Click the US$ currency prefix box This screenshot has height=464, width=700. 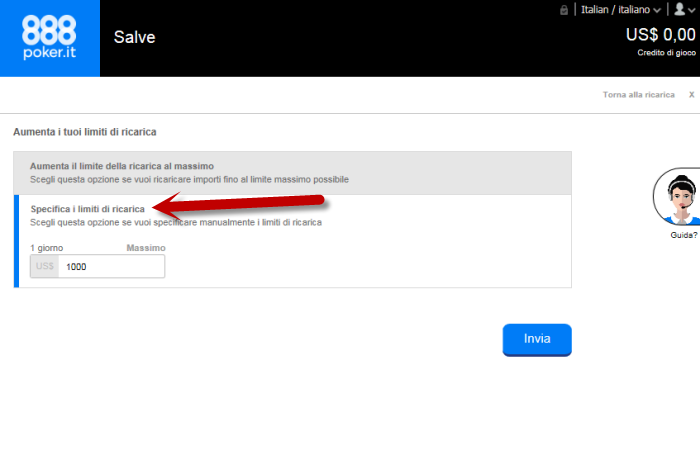coord(45,267)
